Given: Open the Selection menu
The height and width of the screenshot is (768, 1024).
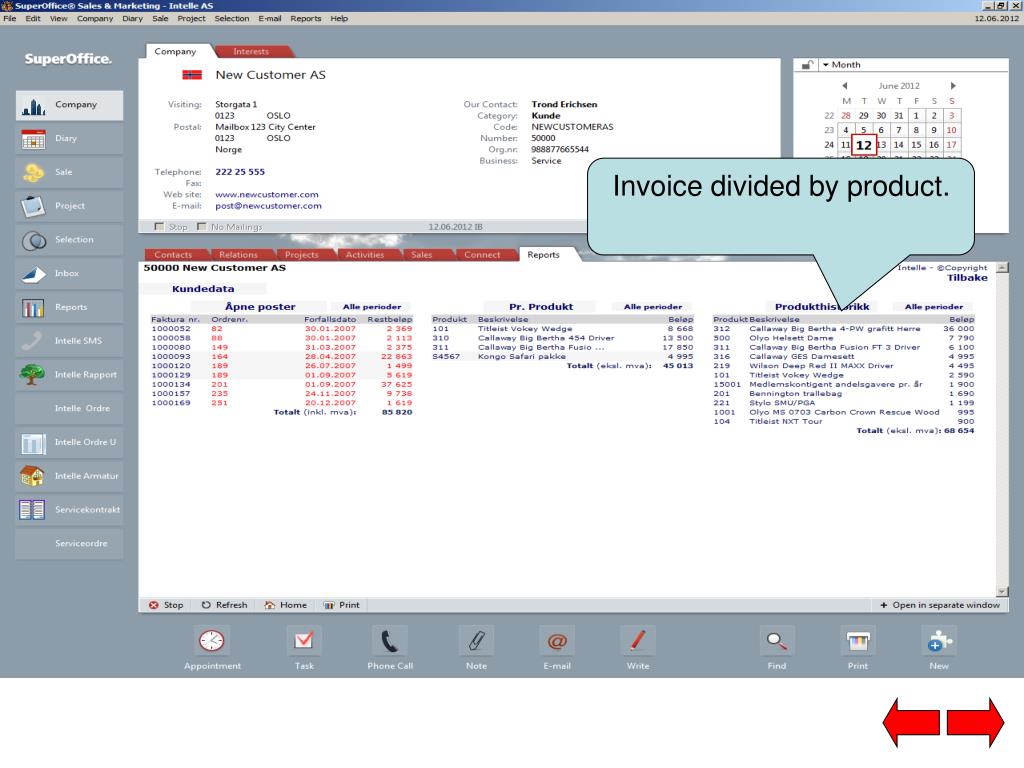Looking at the screenshot, I should 232,18.
